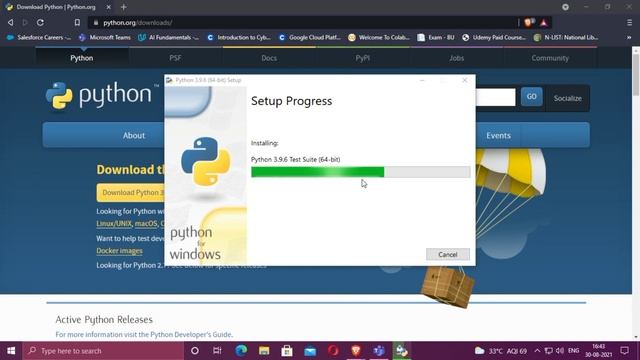Open the Exam - BU bookmark
This screenshot has height=360, width=640.
coord(436,37)
